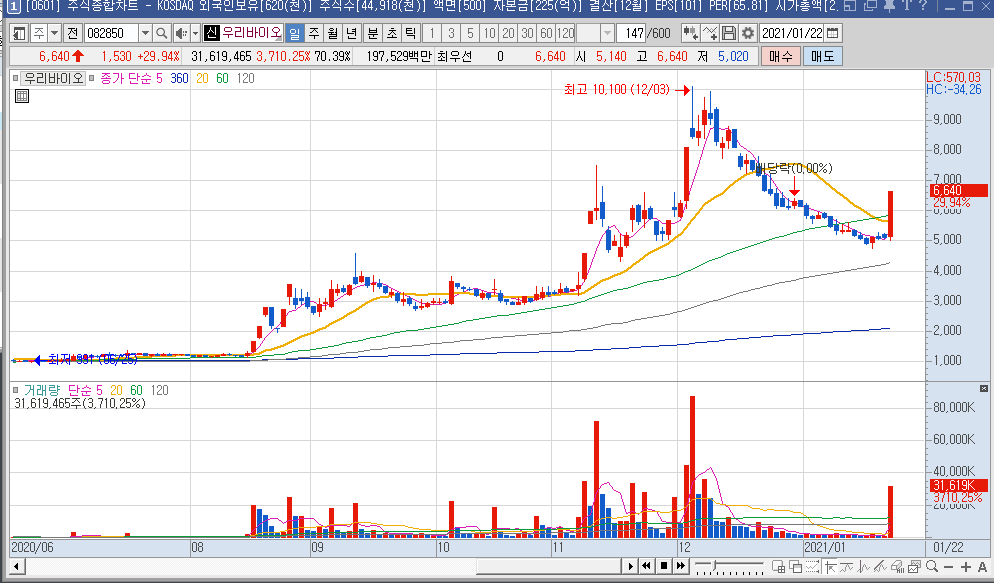
Task: Click the grid table icon under legend
Action: (22, 96)
